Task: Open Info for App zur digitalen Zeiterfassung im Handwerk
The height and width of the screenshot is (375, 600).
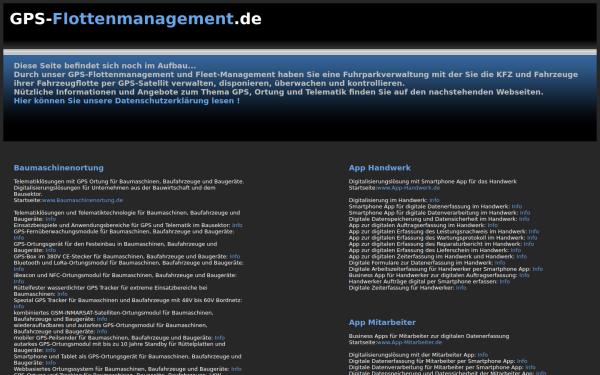Action: pyautogui.click(x=522, y=257)
